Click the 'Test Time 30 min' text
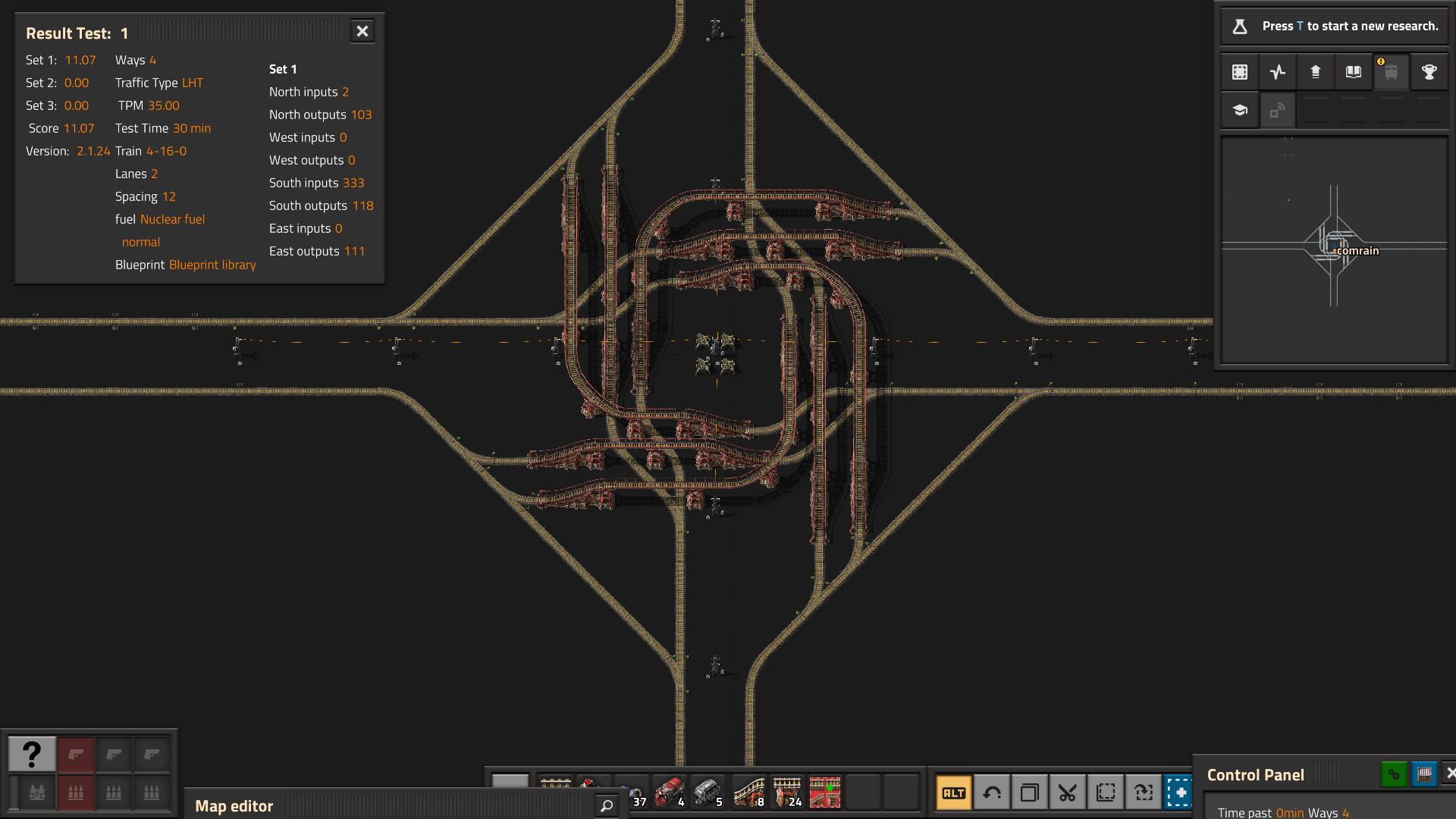 pyautogui.click(x=163, y=128)
